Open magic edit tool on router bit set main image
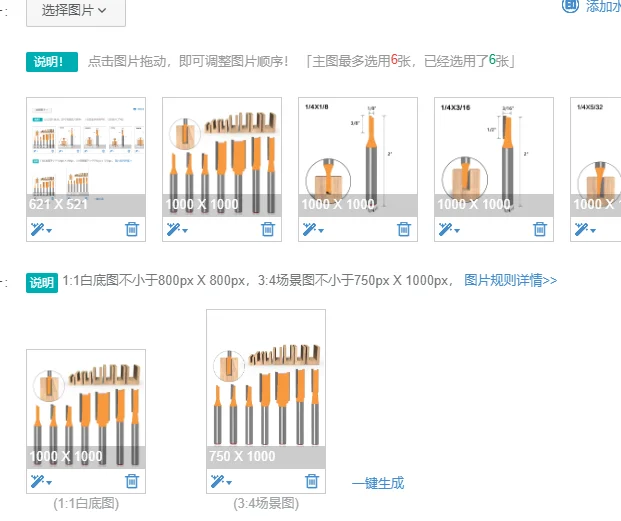The image size is (621, 521). point(173,229)
